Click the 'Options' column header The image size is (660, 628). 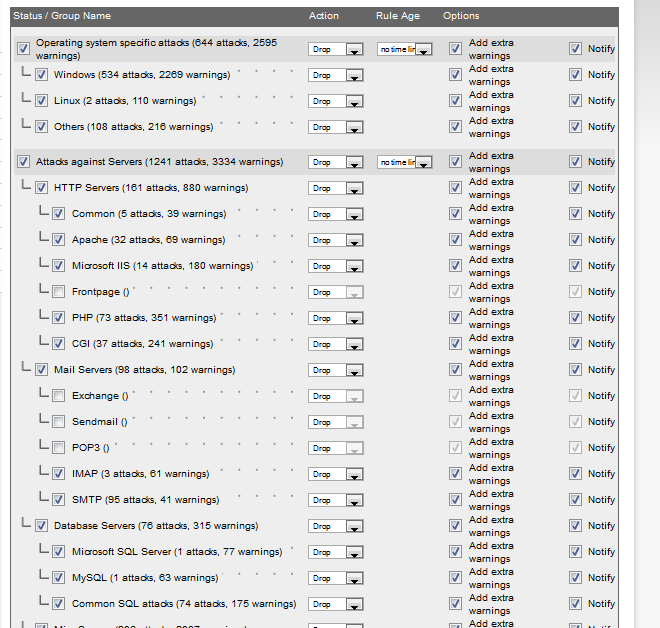pyautogui.click(x=461, y=16)
